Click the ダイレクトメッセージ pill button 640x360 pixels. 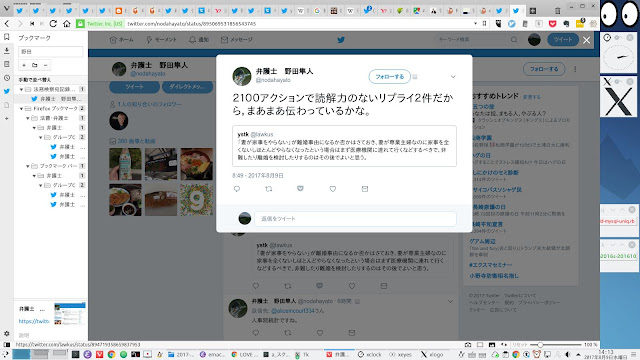pyautogui.click(x=187, y=87)
